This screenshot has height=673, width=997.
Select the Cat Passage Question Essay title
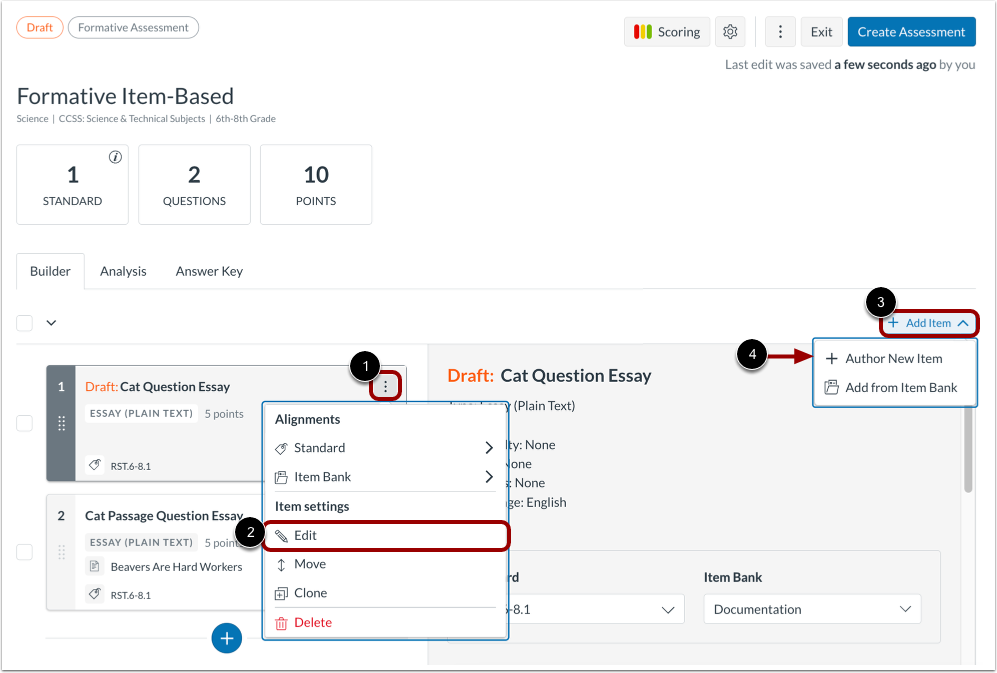(164, 516)
